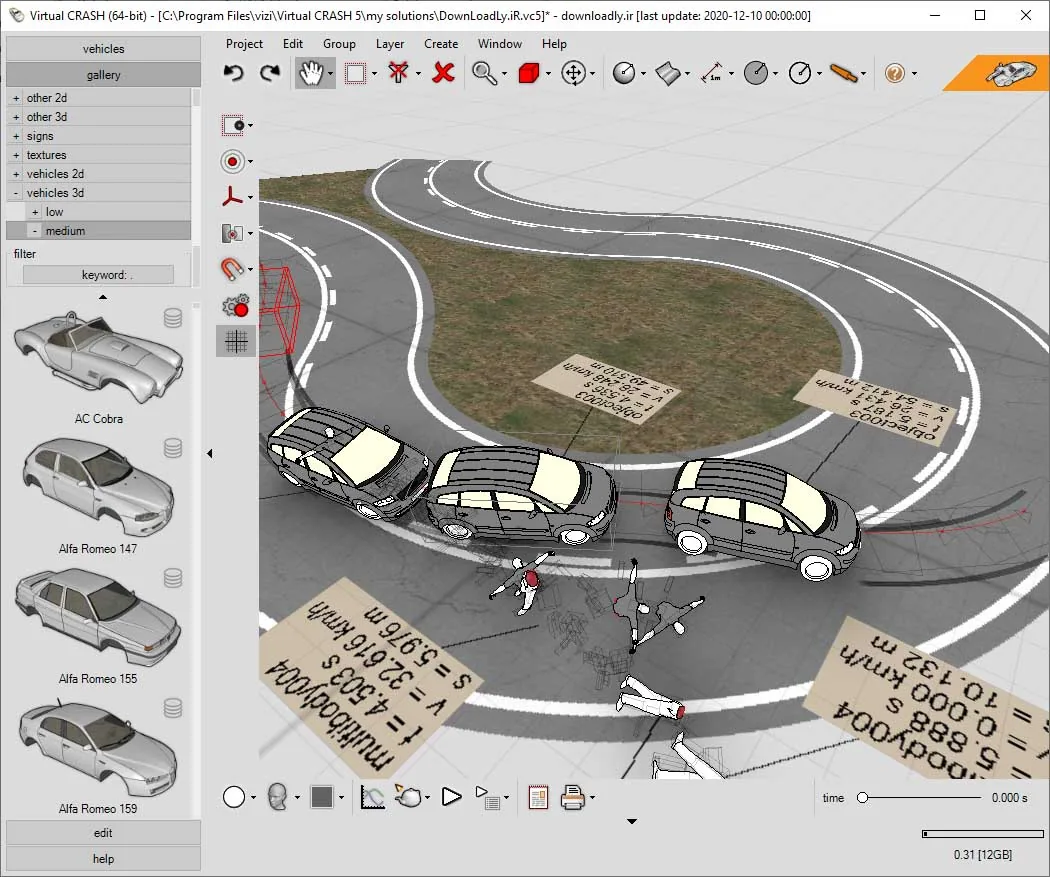Click the red X delete icon
The width and height of the screenshot is (1050, 877).
pyautogui.click(x=443, y=72)
